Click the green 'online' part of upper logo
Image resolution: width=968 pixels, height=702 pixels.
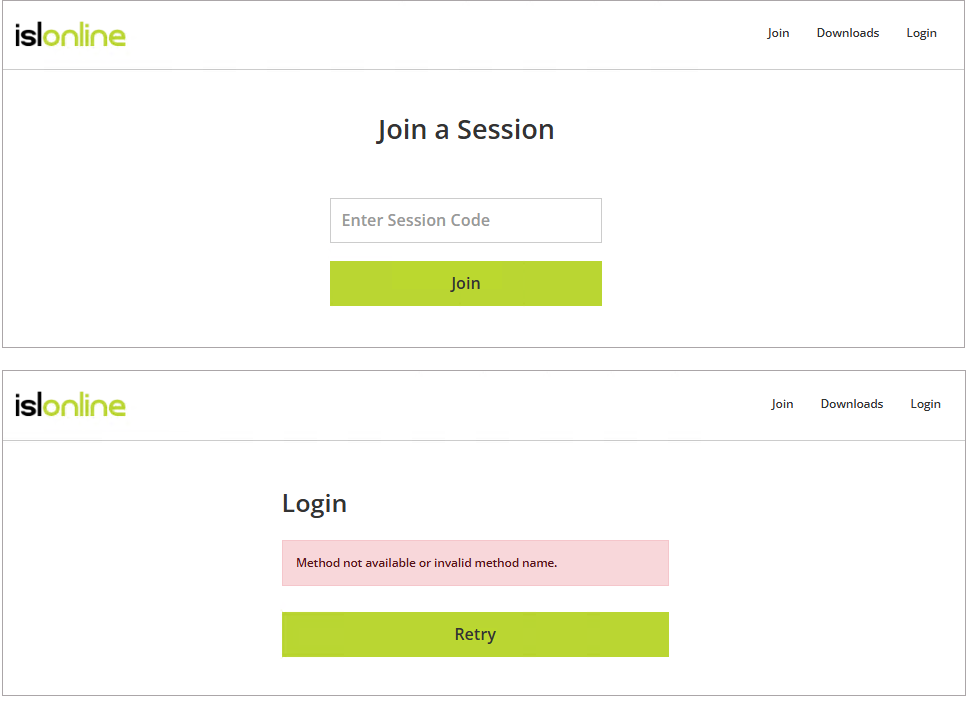[85, 35]
